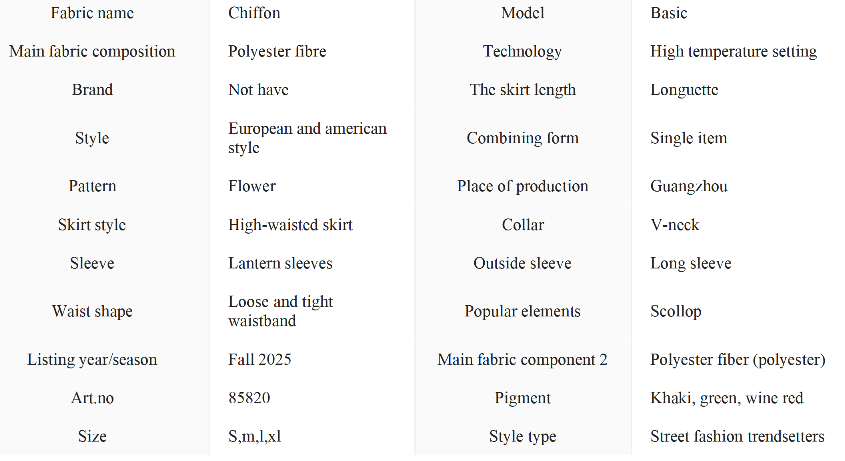Select the Polyester fibre composition cell
845x461 pixels.
pos(277,51)
